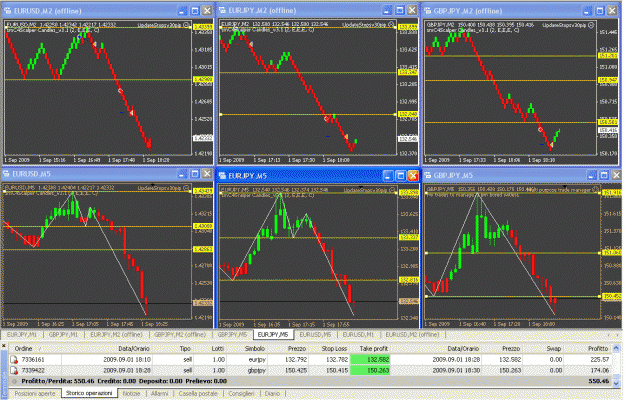Open the Notizie terminal tab
Screen dimensions: 625x400
132,393
